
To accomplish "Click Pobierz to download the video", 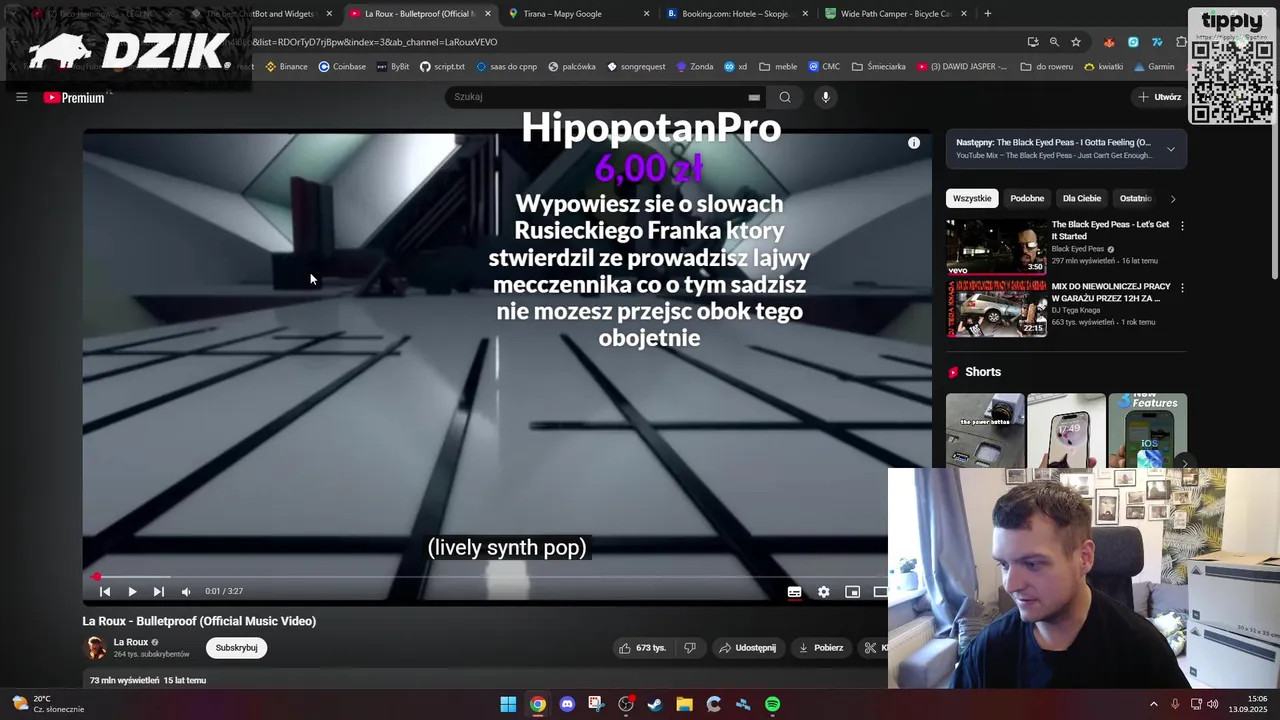I will click(x=821, y=648).
